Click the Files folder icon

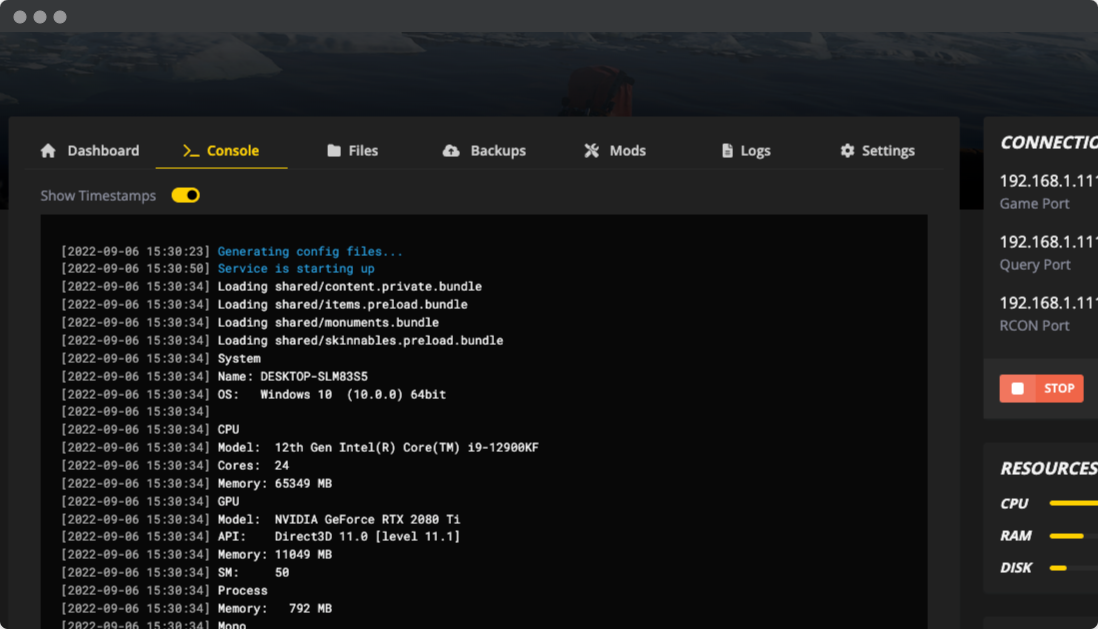334,151
